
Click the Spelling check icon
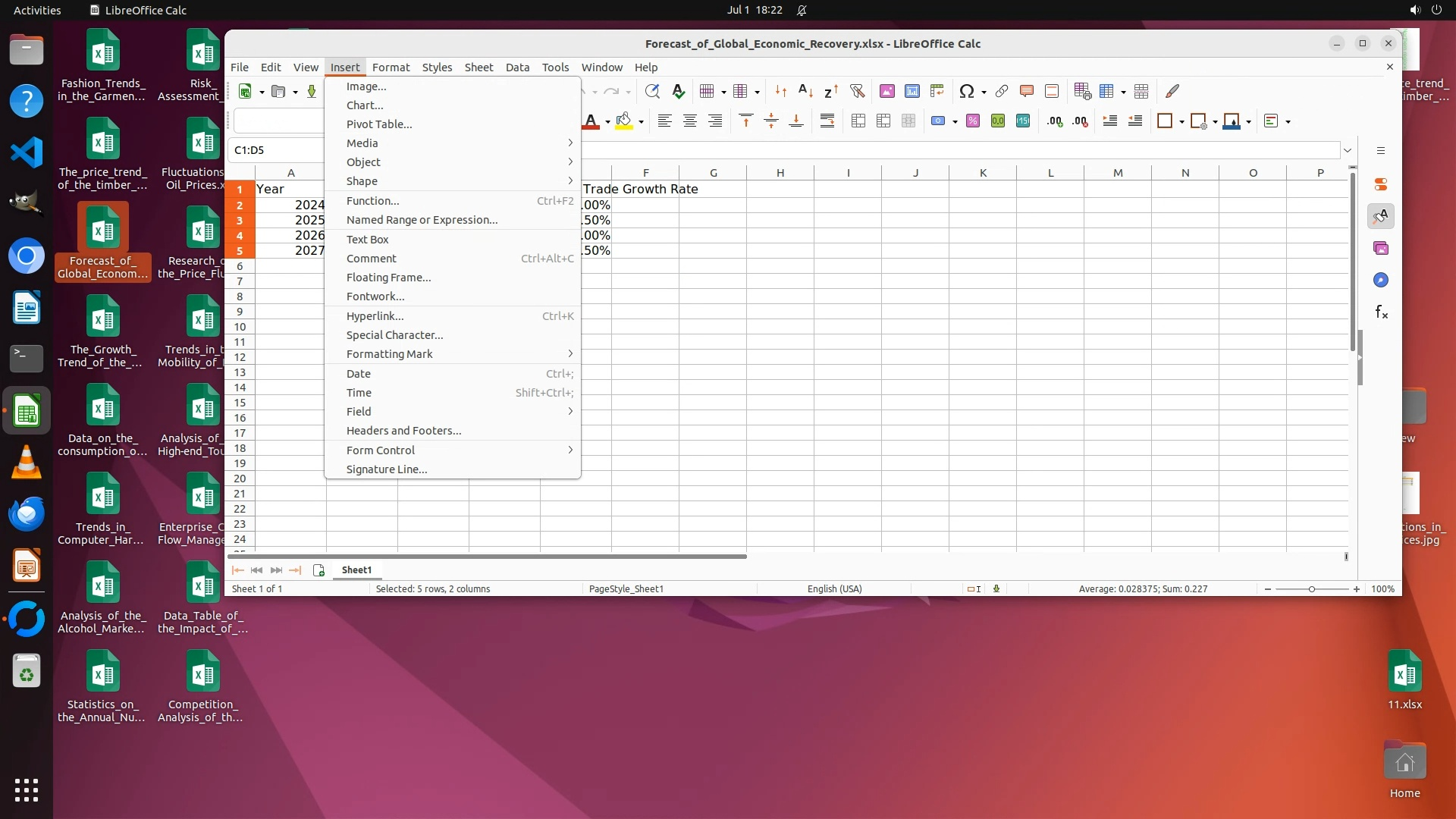tap(678, 92)
